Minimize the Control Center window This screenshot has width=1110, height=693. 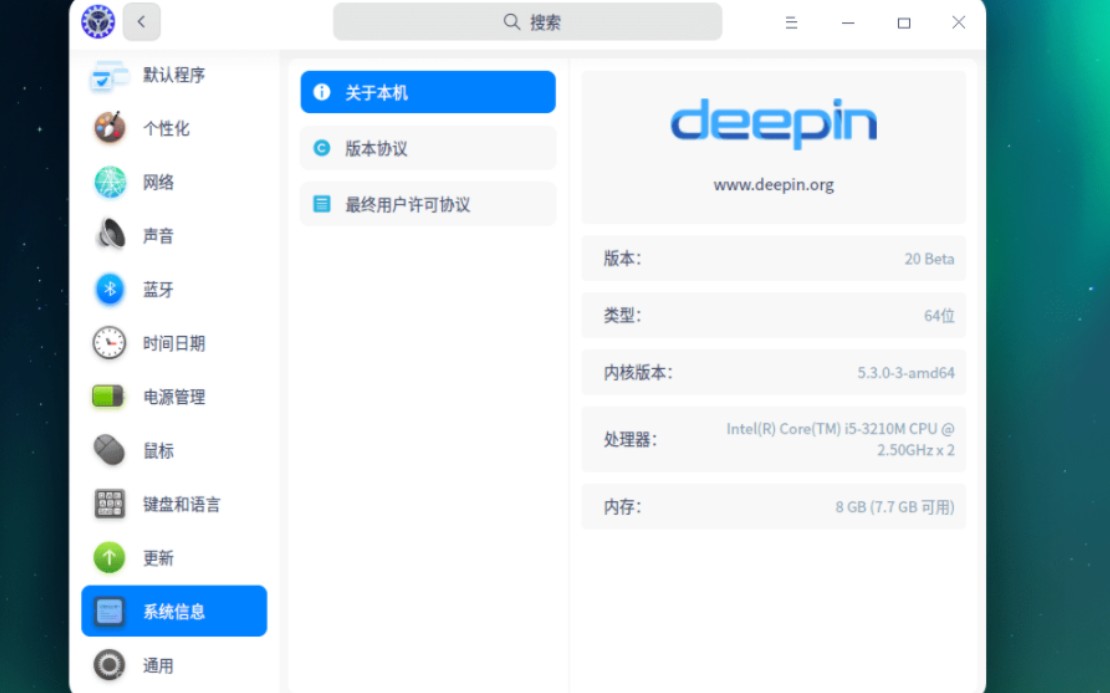pyautogui.click(x=847, y=23)
